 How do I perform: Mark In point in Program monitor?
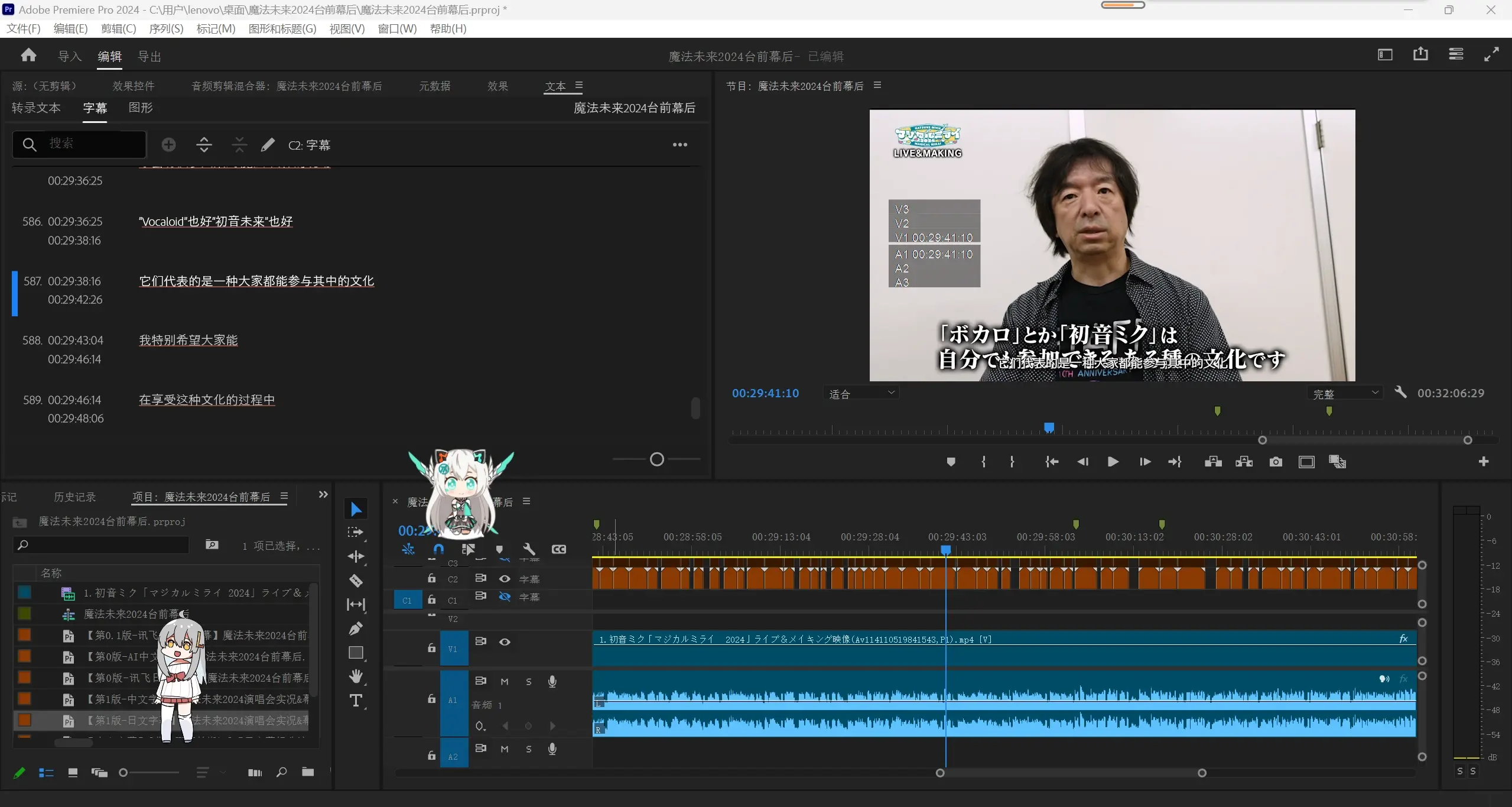coord(983,462)
